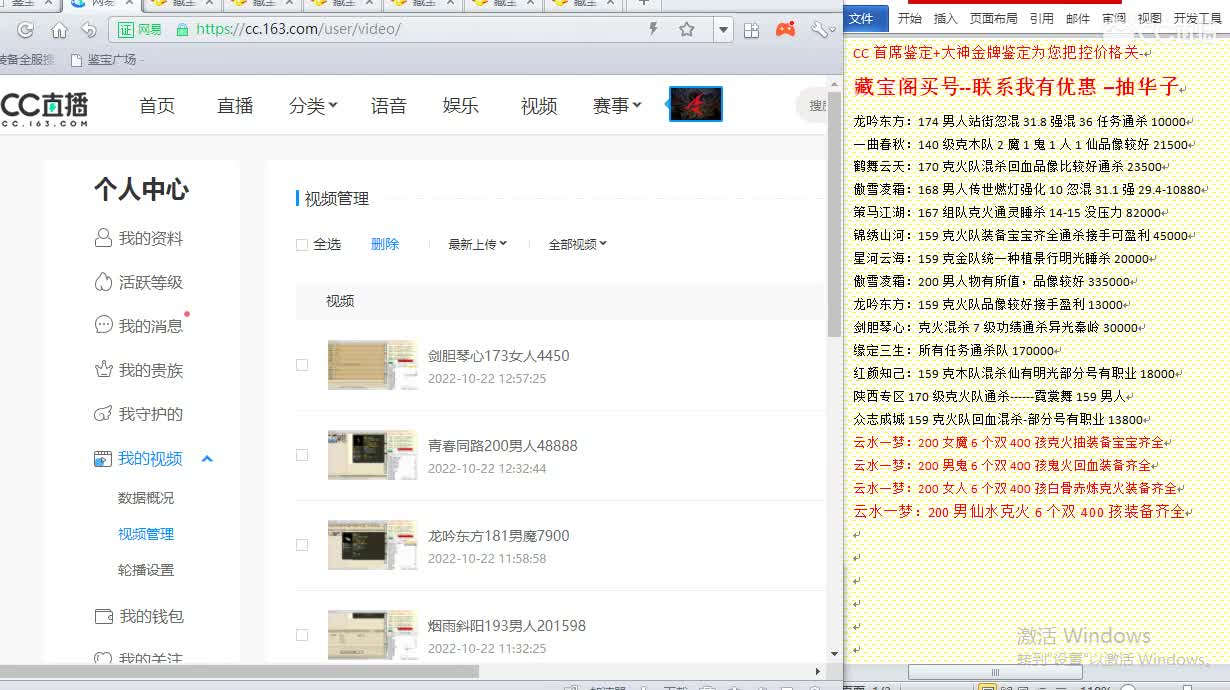Open 数据概况 under 我的视频

[146, 498]
